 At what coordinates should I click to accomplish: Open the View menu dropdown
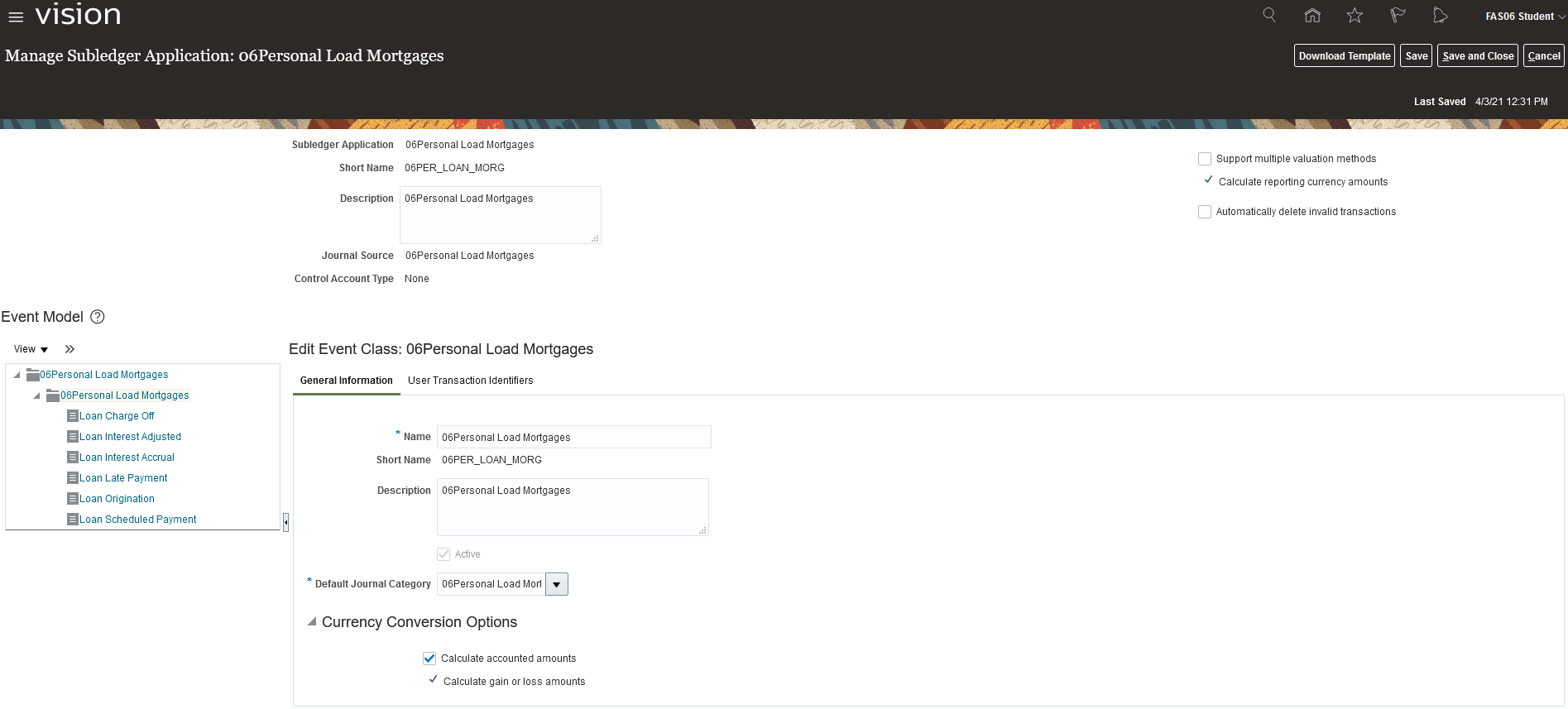[x=31, y=349]
